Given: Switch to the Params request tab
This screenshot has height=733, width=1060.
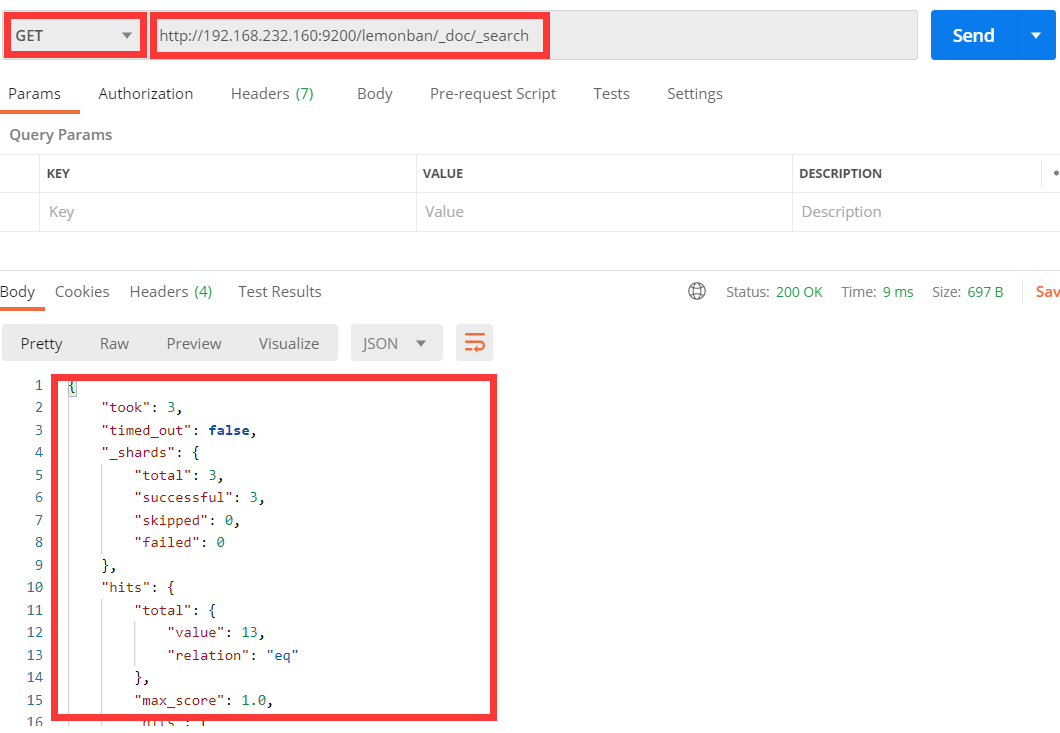Looking at the screenshot, I should coord(34,94).
